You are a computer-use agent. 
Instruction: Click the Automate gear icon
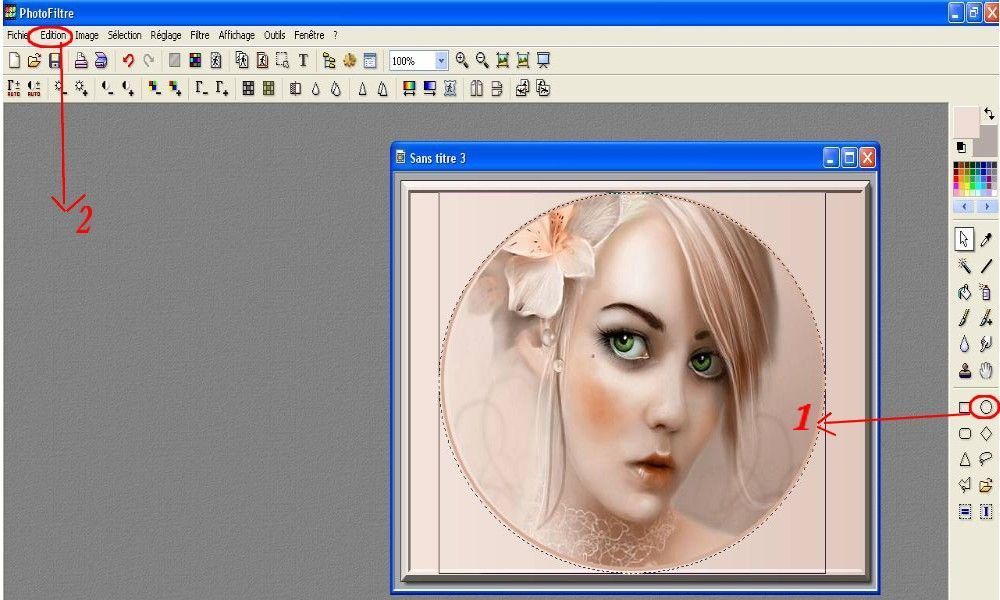349,61
